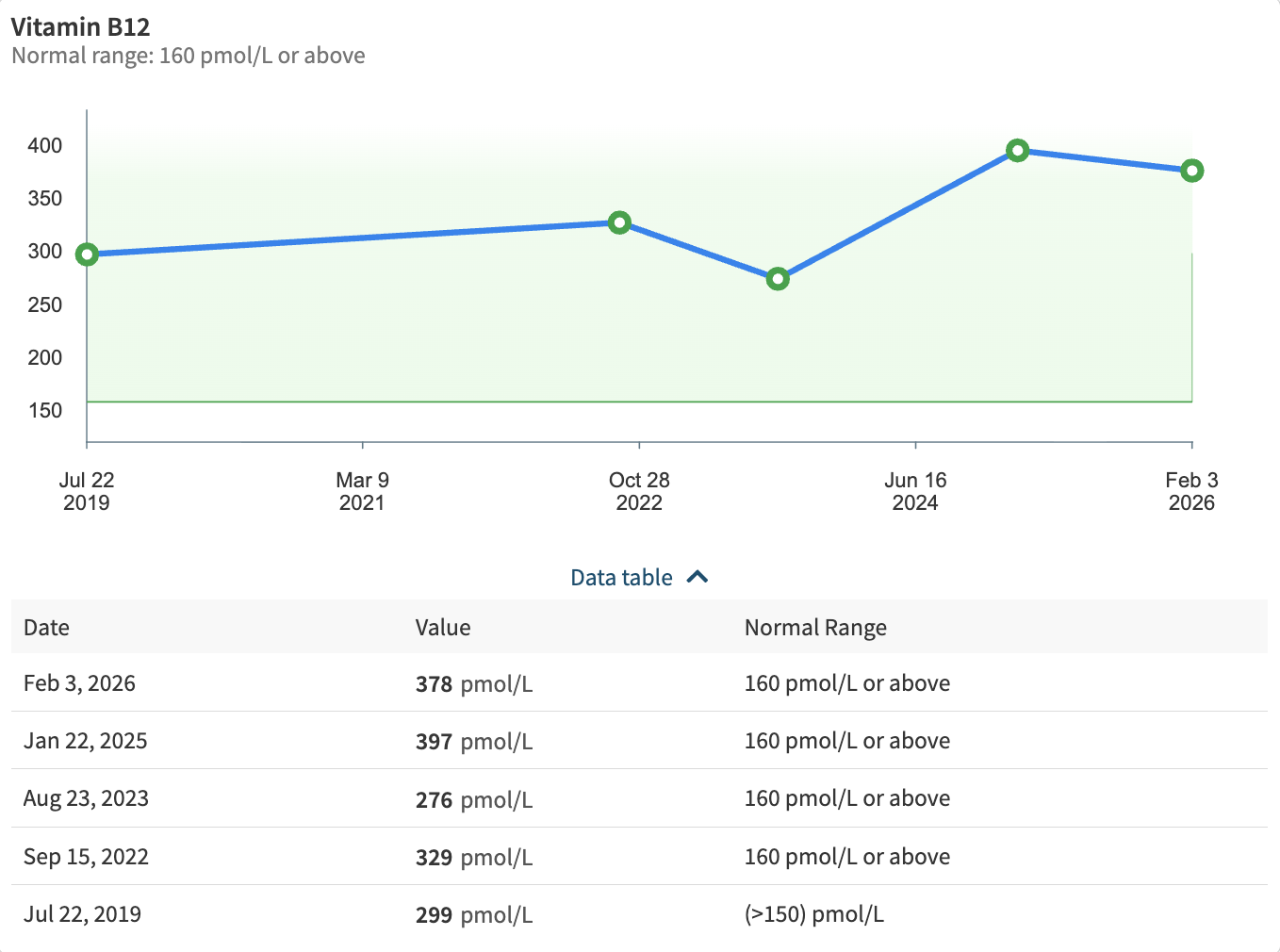Collapse the Data table chevron
Screen dimensions: 1280x952
point(697,577)
